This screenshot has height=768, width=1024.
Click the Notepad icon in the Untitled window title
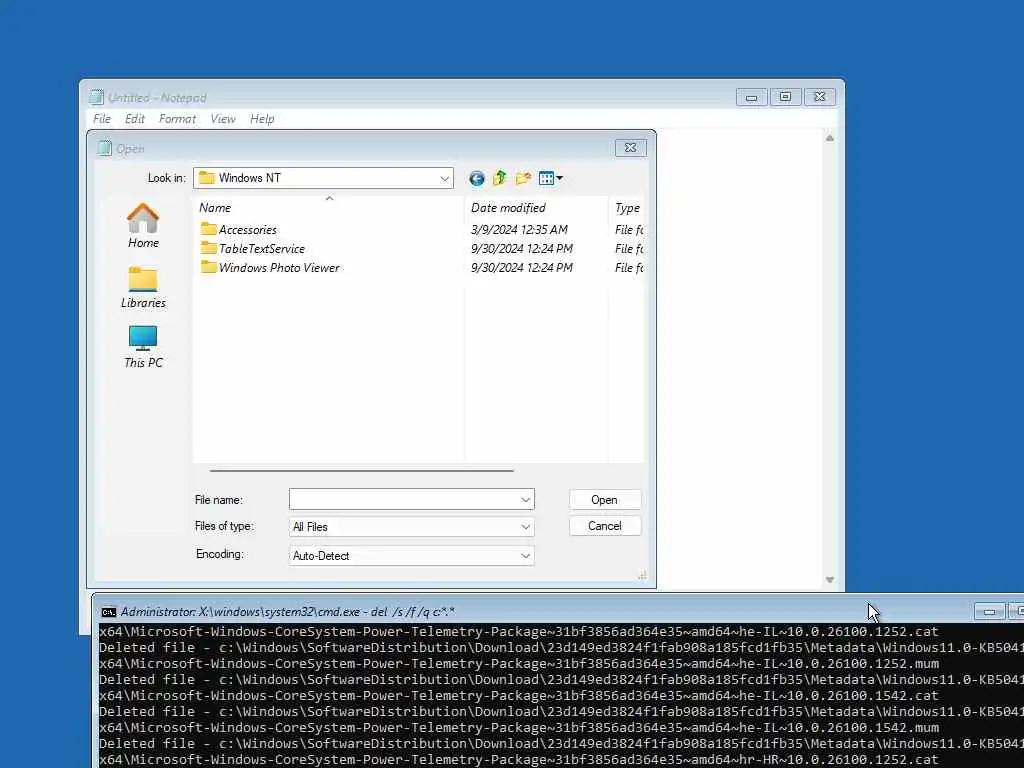pyautogui.click(x=96, y=97)
